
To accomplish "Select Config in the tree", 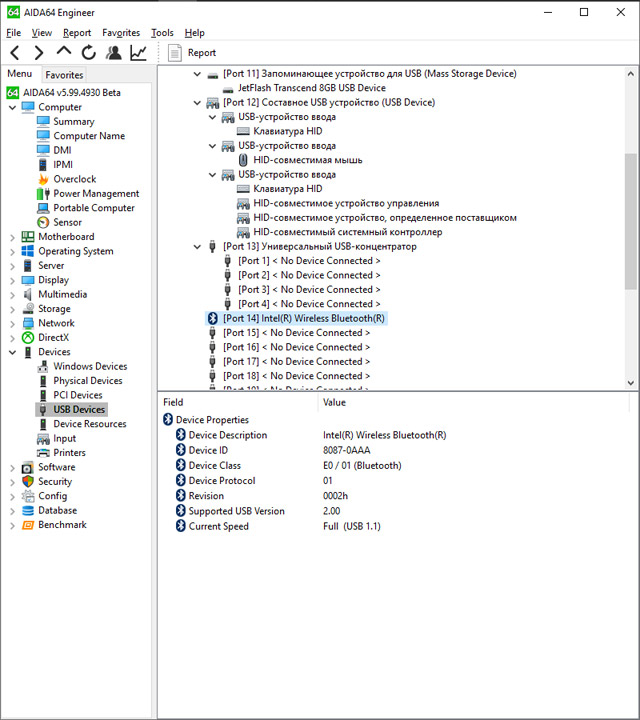I will (52, 496).
